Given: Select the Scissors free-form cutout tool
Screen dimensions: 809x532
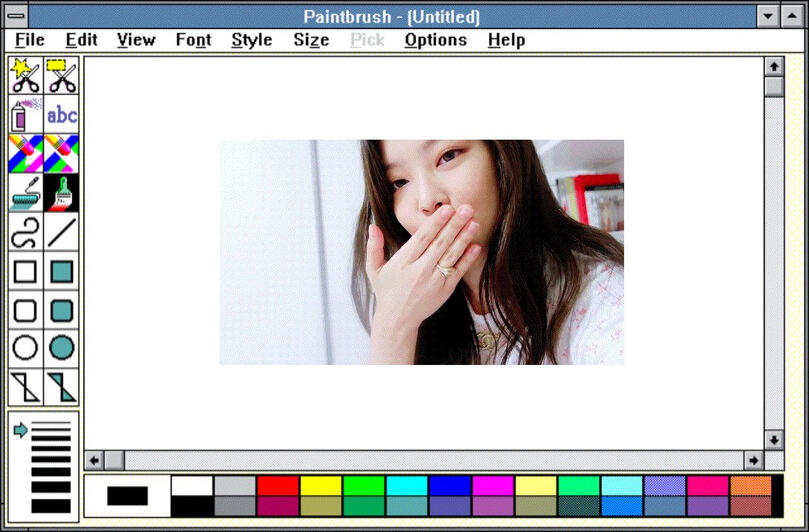Looking at the screenshot, I should 25,76.
